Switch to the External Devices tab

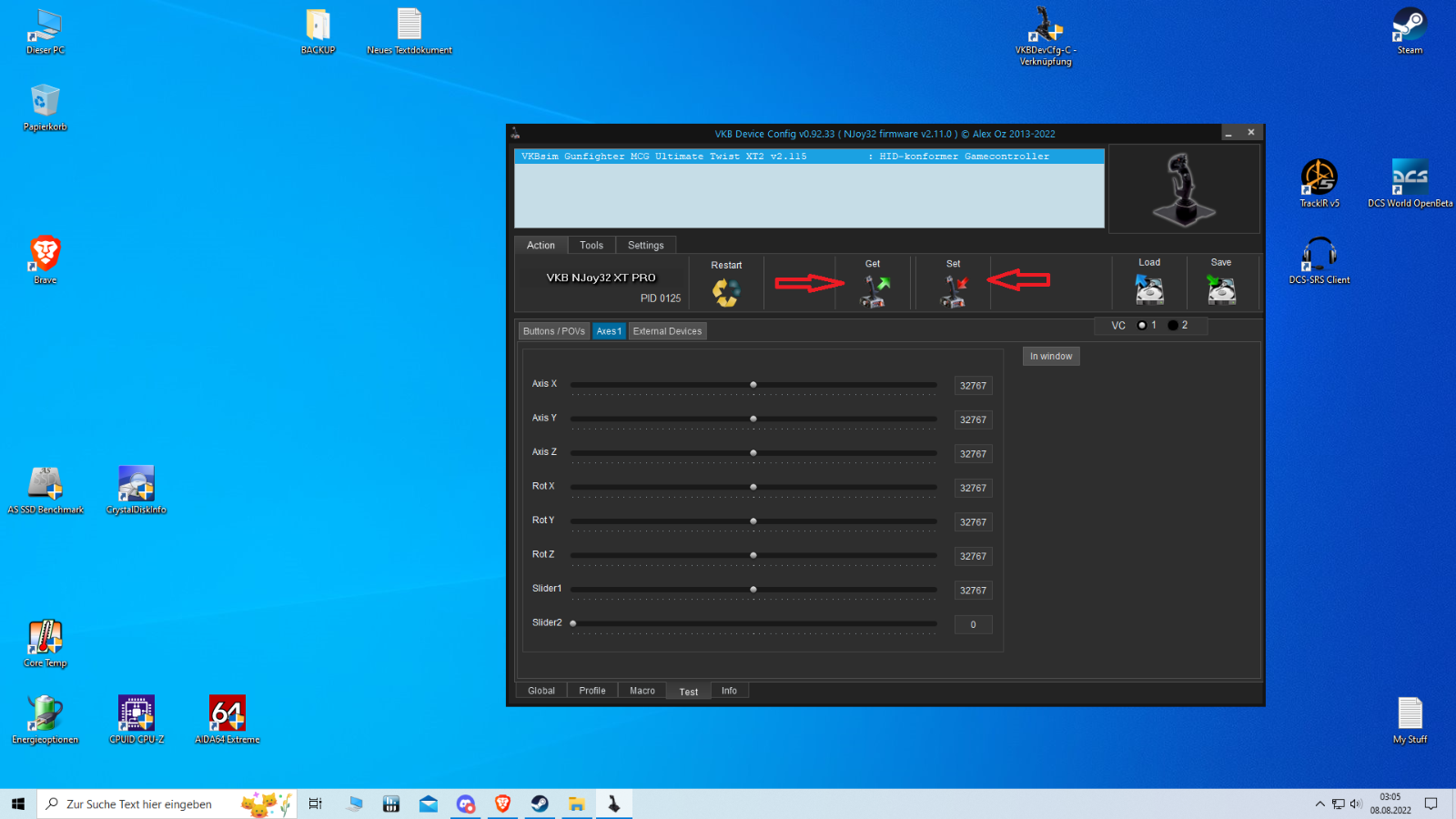667,331
